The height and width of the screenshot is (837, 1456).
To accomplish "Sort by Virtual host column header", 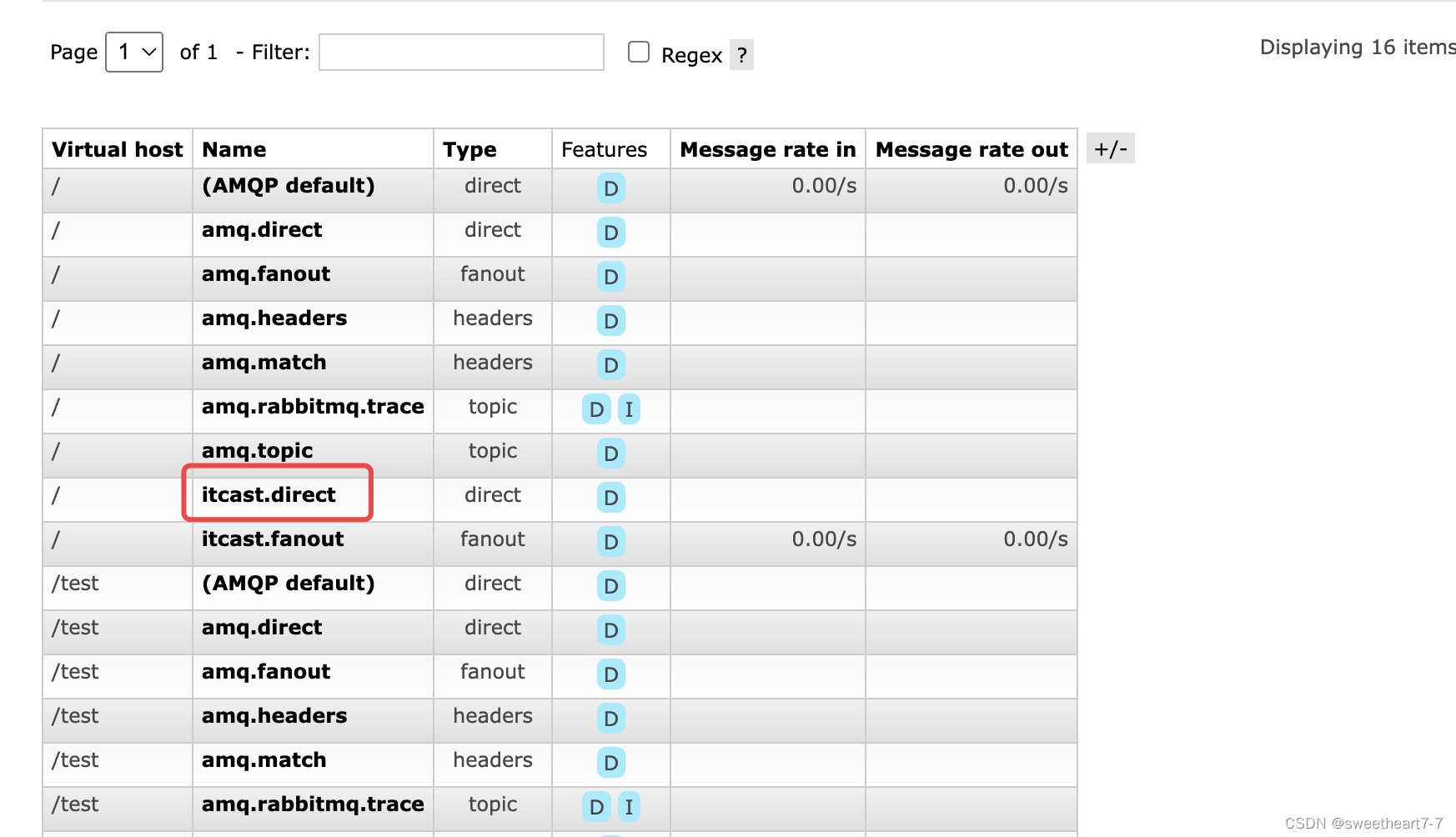I will [x=118, y=149].
